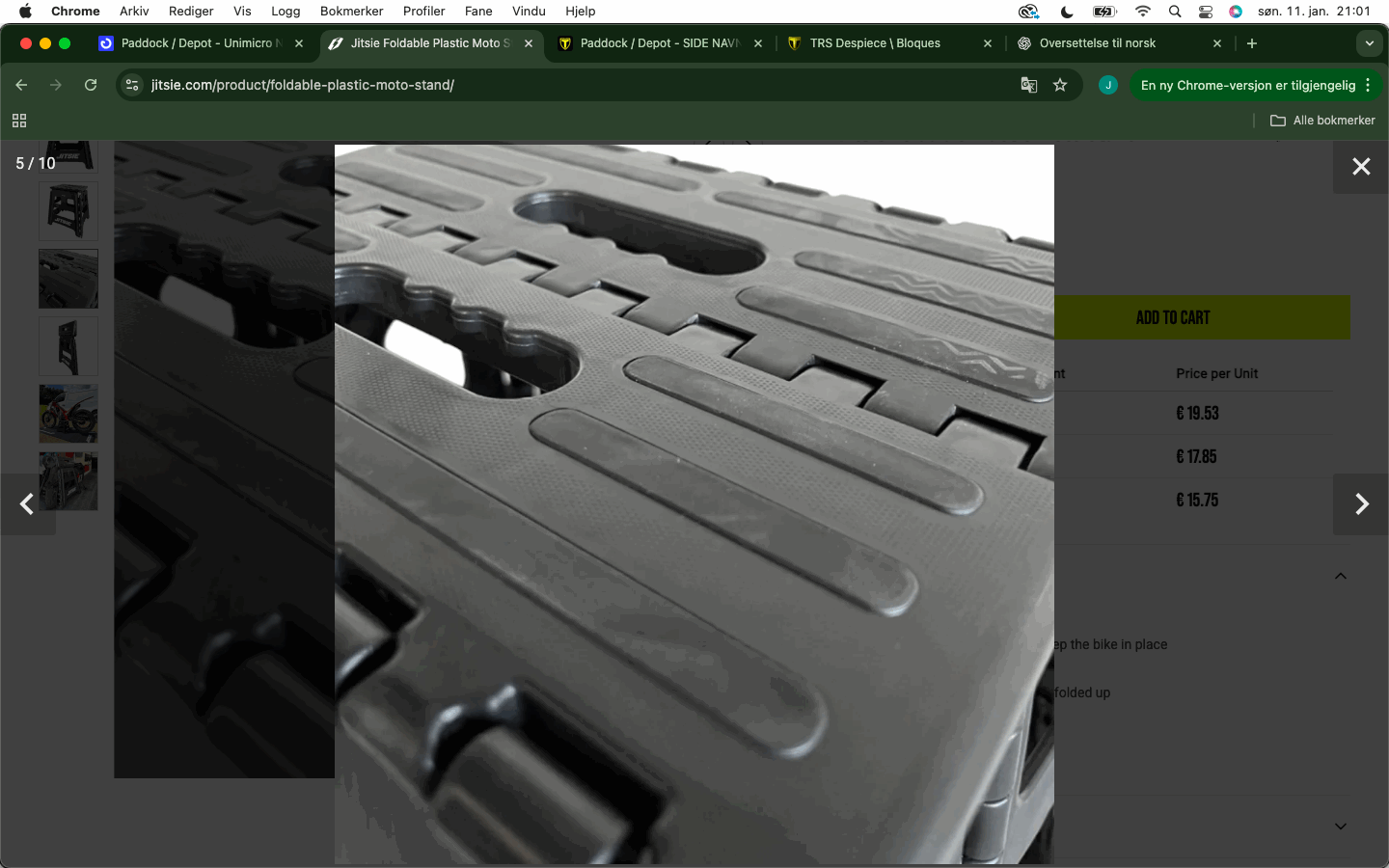Collapse the open product description section
This screenshot has height=868, width=1389.
[1340, 576]
